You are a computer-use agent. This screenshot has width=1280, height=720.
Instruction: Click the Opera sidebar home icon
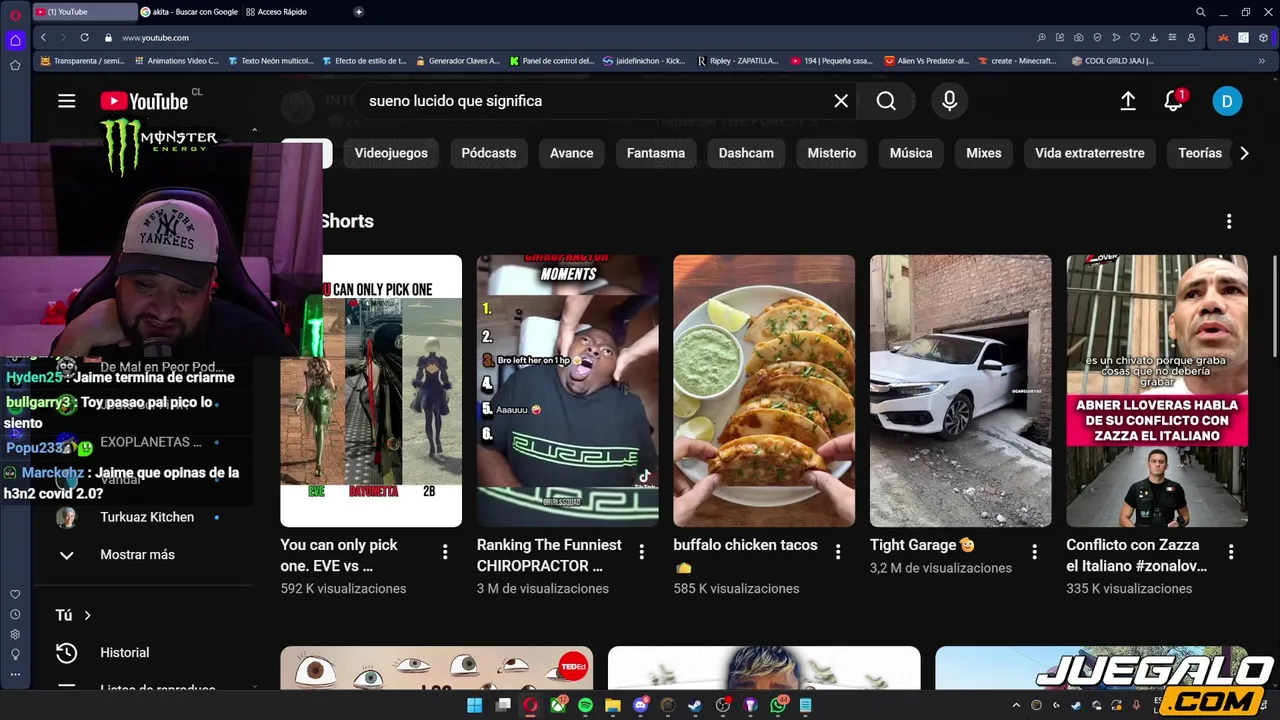[x=15, y=41]
